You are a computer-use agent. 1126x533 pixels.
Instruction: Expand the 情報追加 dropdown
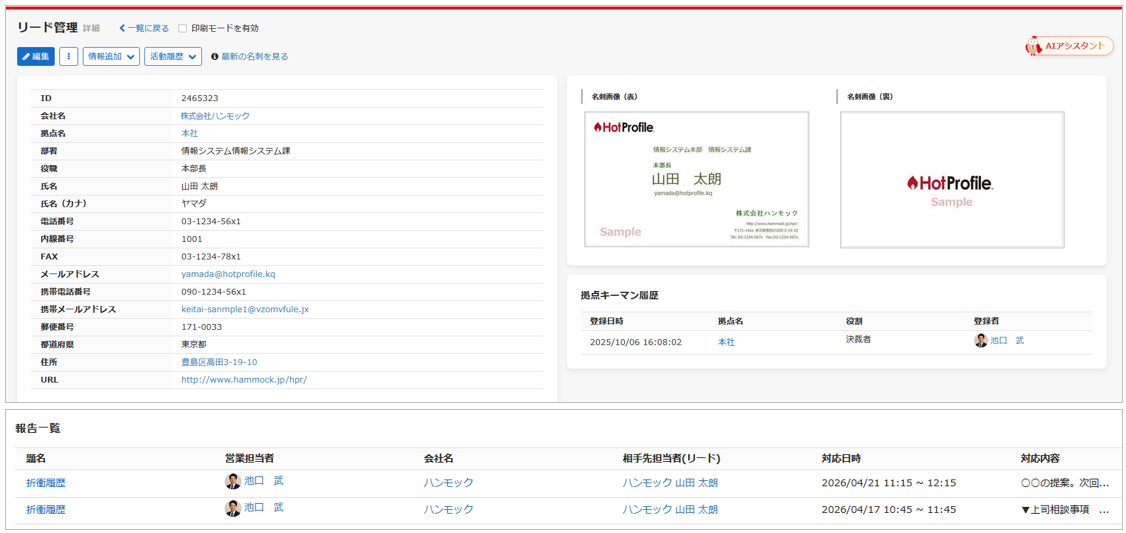coord(111,57)
